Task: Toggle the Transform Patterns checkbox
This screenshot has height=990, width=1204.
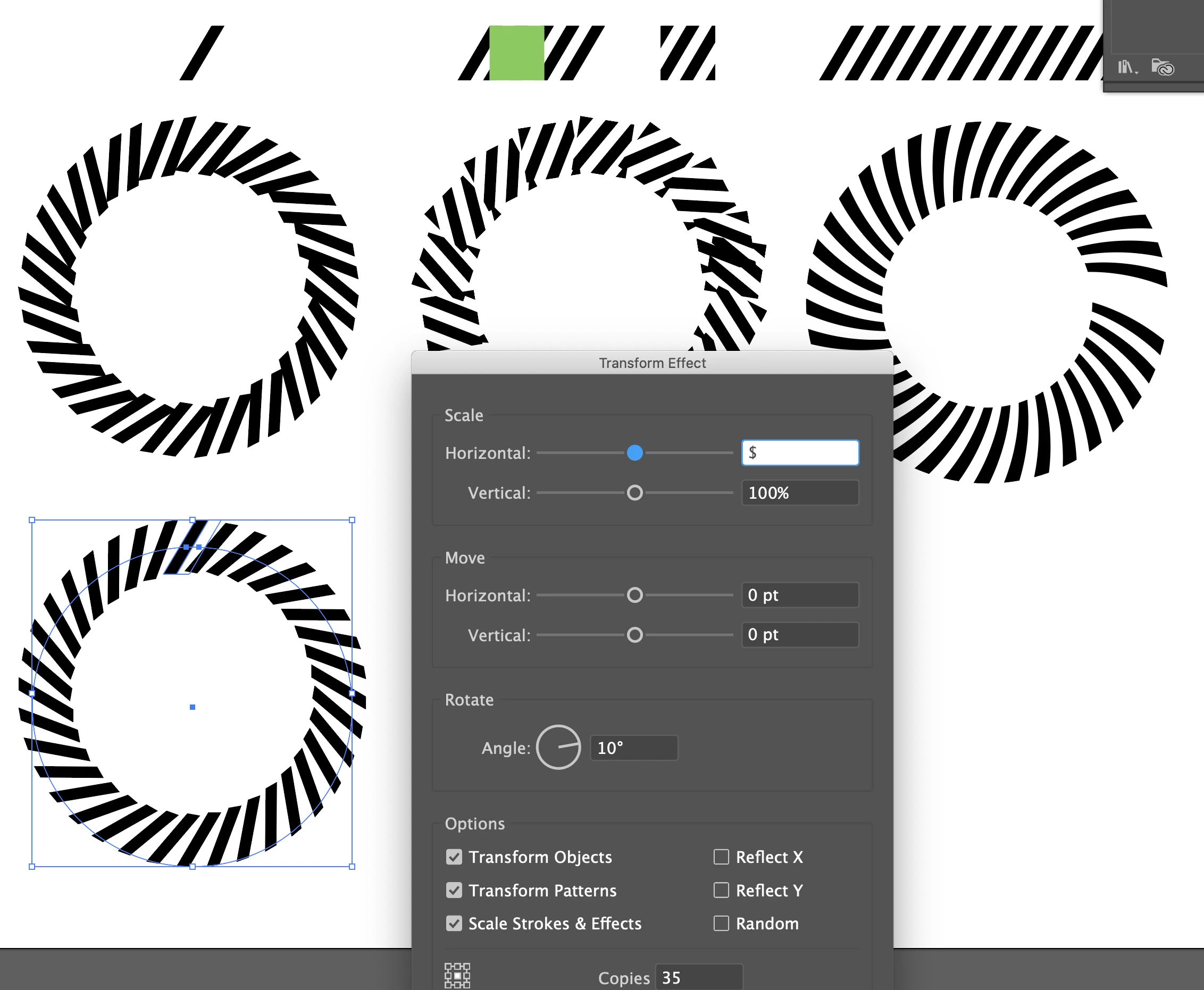Action: pyautogui.click(x=454, y=890)
